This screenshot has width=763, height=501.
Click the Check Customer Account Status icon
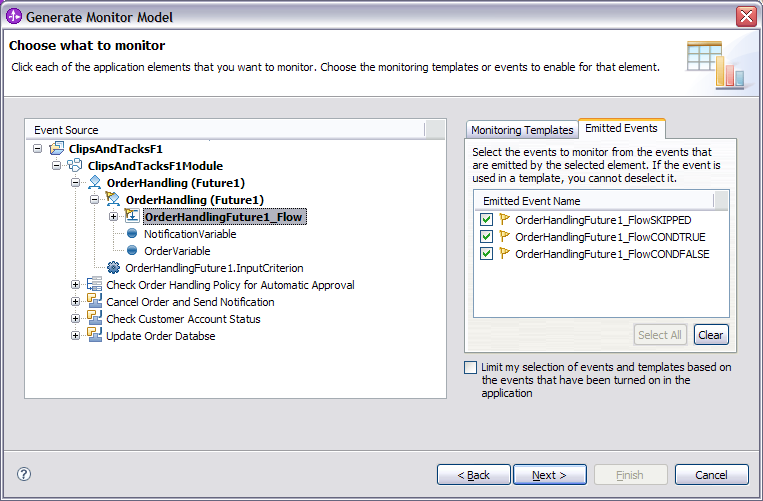pos(94,319)
